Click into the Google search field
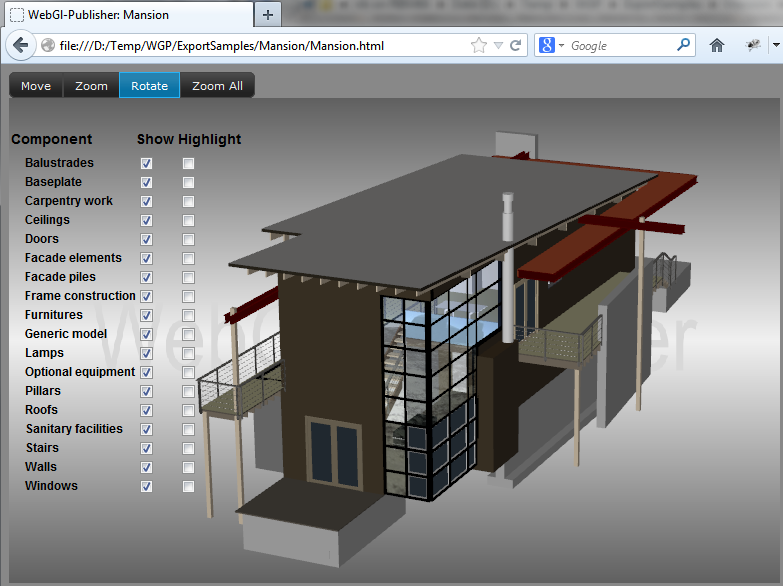This screenshot has width=783, height=586. tap(620, 46)
